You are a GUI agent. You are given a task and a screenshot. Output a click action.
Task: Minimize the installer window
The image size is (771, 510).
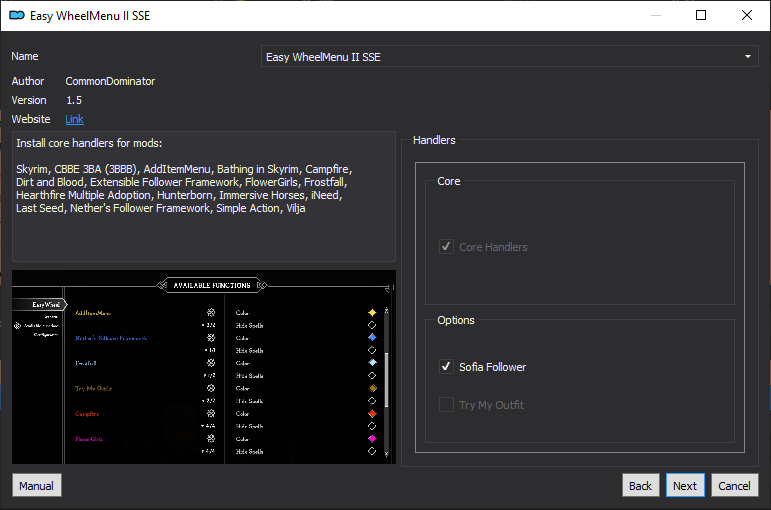[x=655, y=15]
